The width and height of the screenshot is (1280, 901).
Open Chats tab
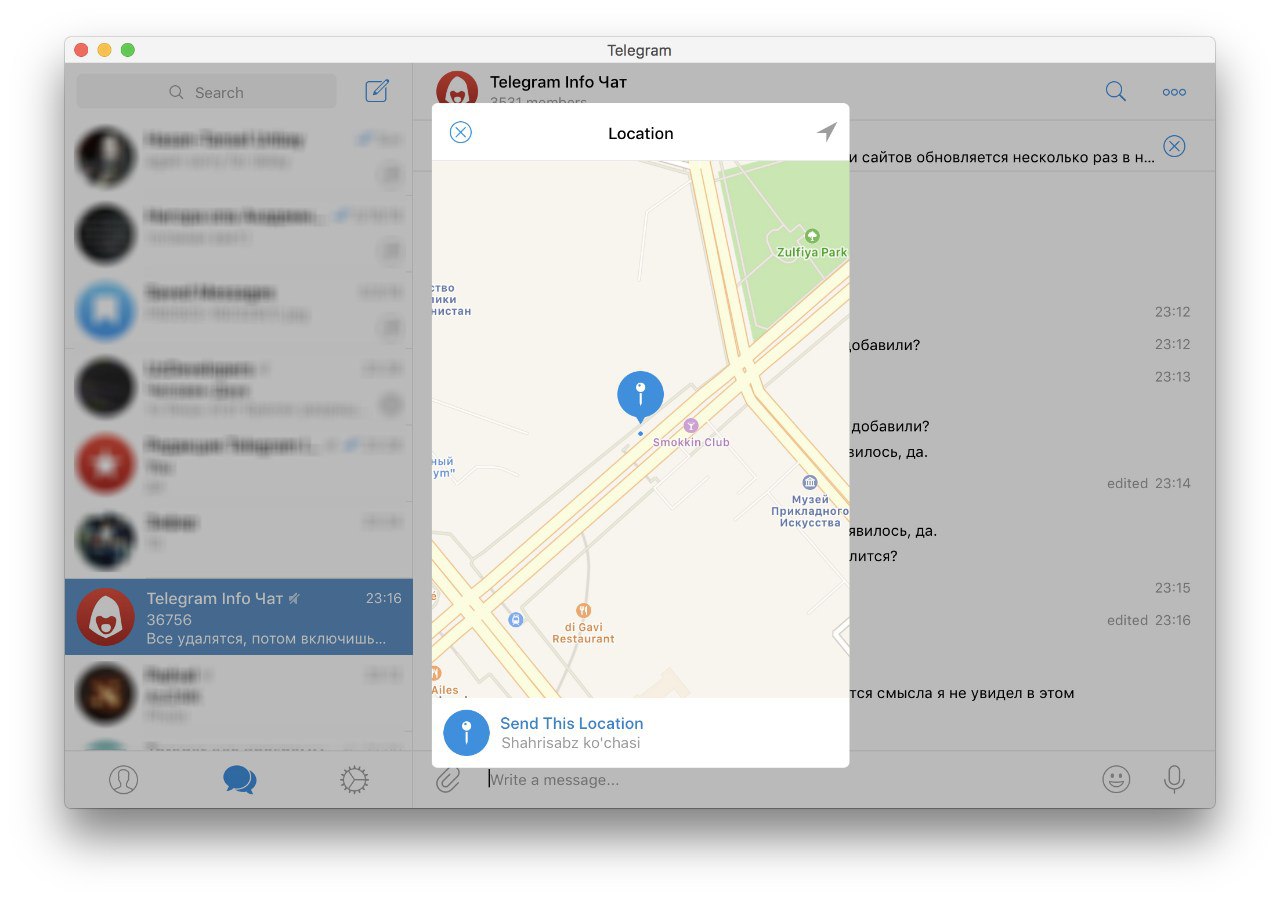[239, 780]
